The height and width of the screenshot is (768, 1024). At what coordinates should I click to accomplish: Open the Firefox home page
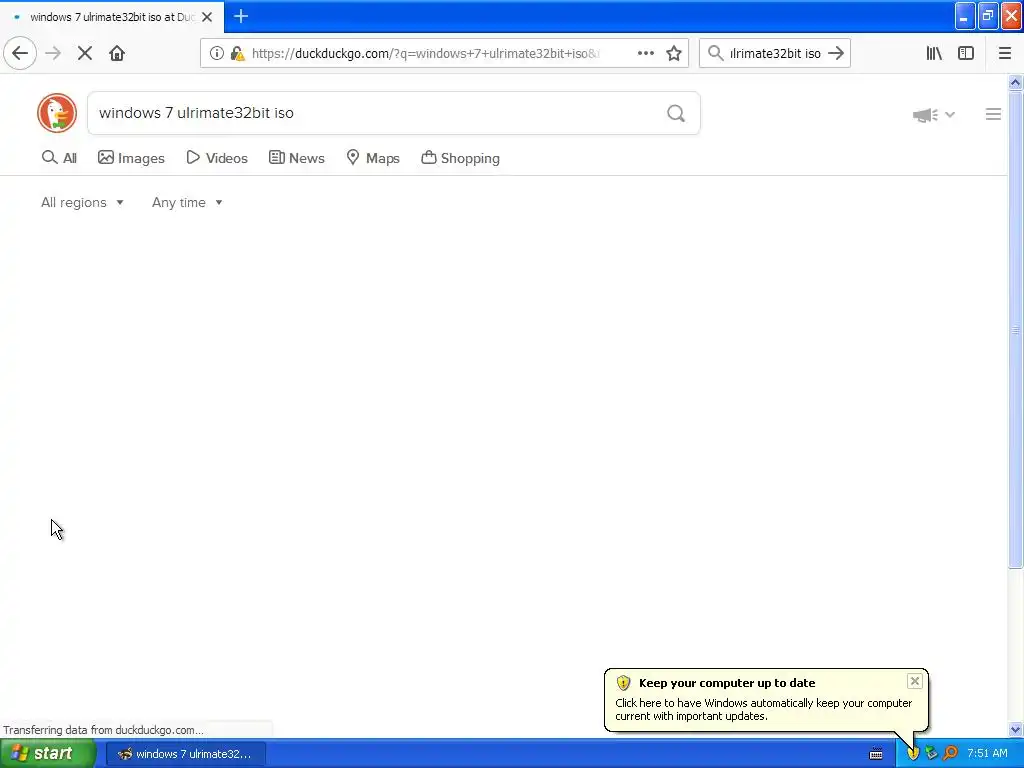117,54
